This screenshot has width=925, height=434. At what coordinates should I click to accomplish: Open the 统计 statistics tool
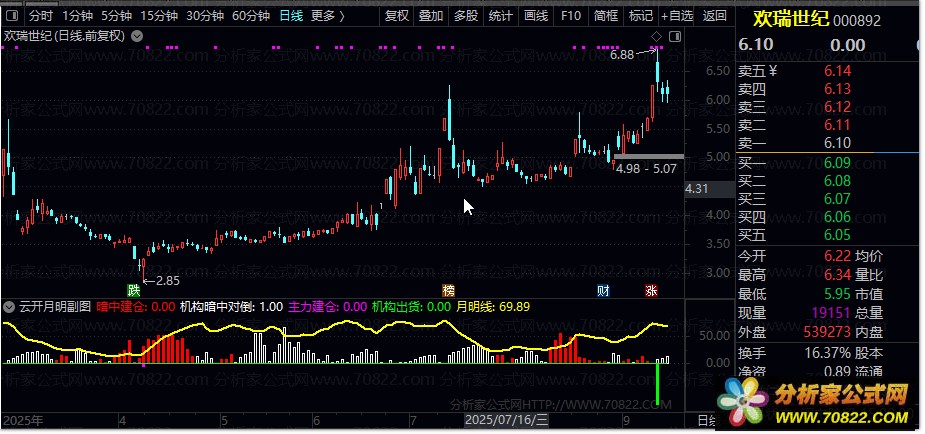click(x=500, y=15)
